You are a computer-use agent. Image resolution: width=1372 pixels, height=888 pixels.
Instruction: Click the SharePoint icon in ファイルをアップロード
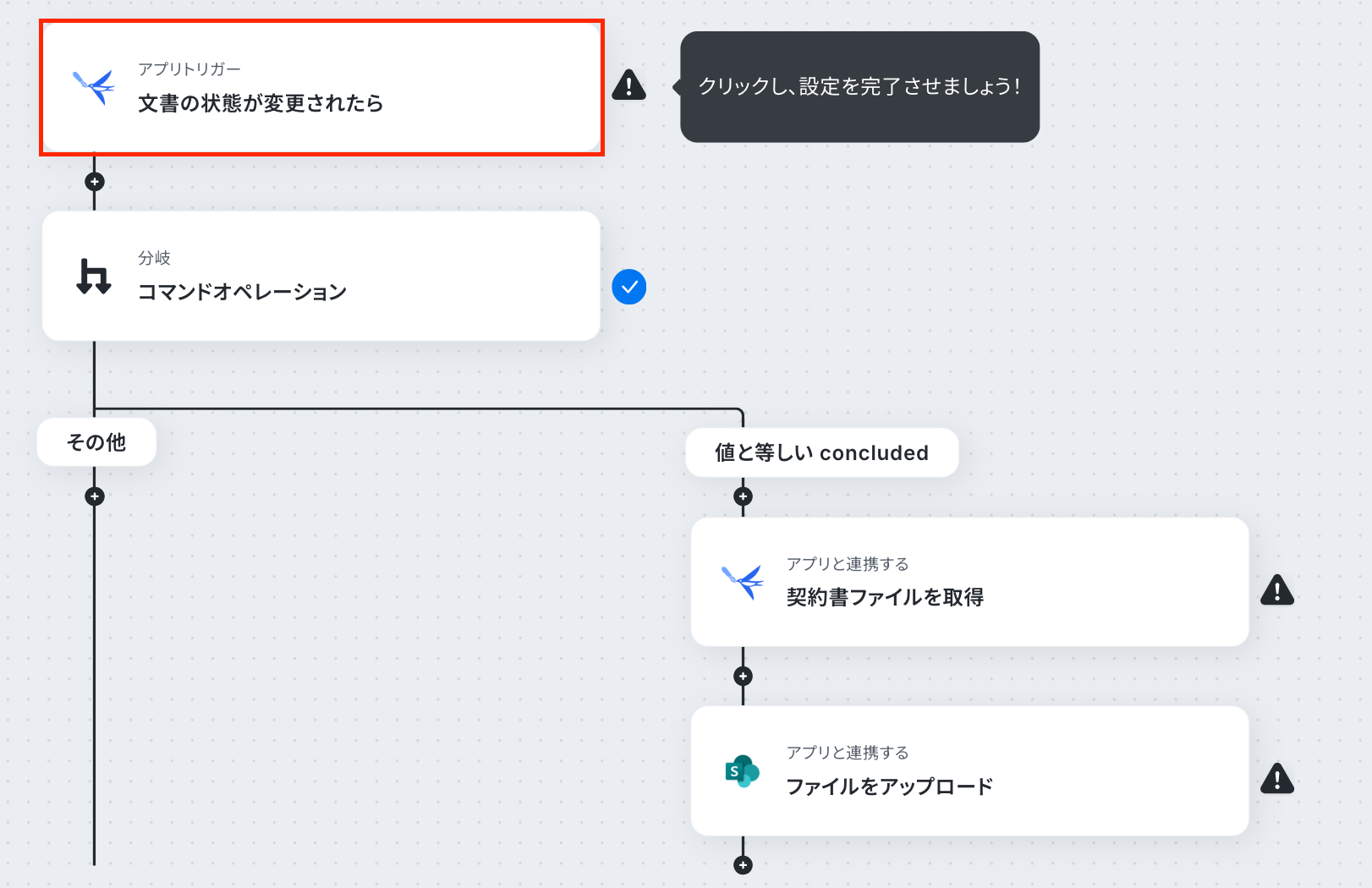tap(743, 771)
